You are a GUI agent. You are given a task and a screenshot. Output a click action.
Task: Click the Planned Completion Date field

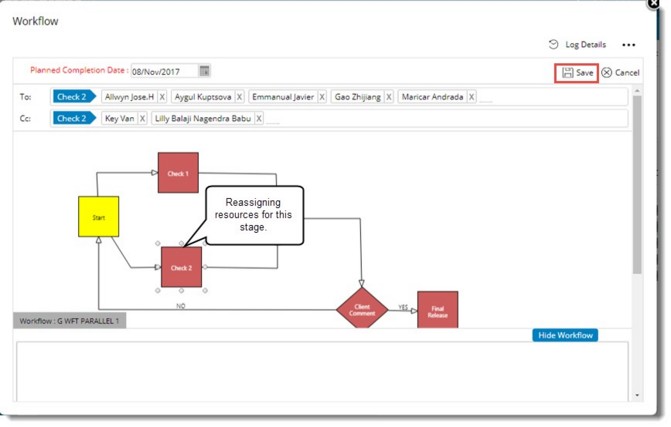click(164, 71)
